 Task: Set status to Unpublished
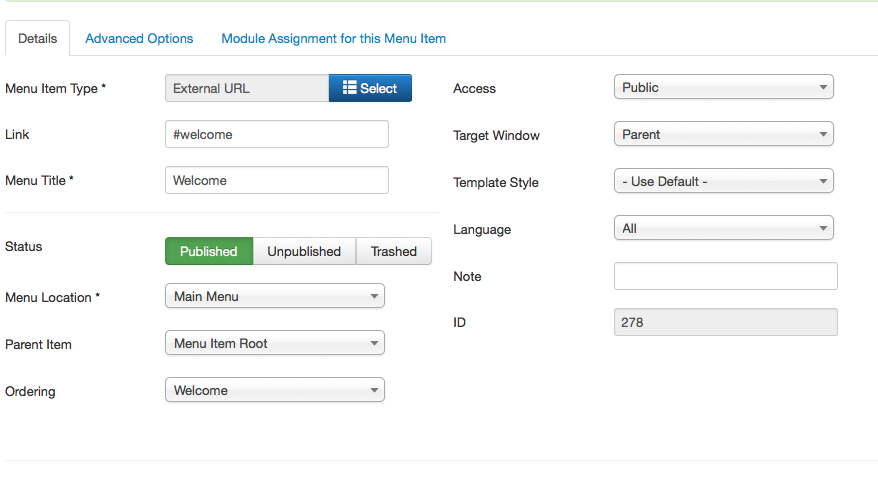point(304,251)
